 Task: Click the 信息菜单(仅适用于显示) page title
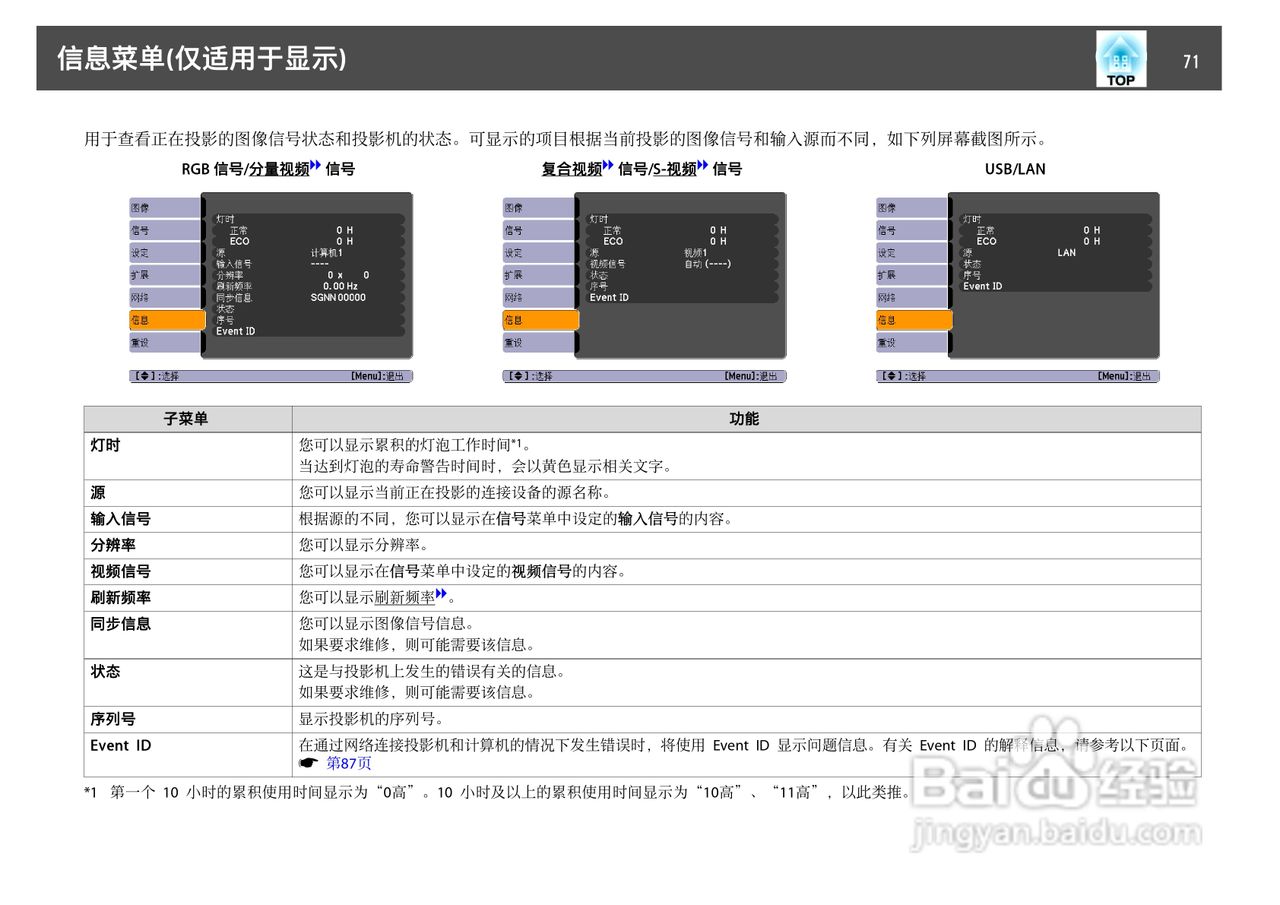click(201, 59)
